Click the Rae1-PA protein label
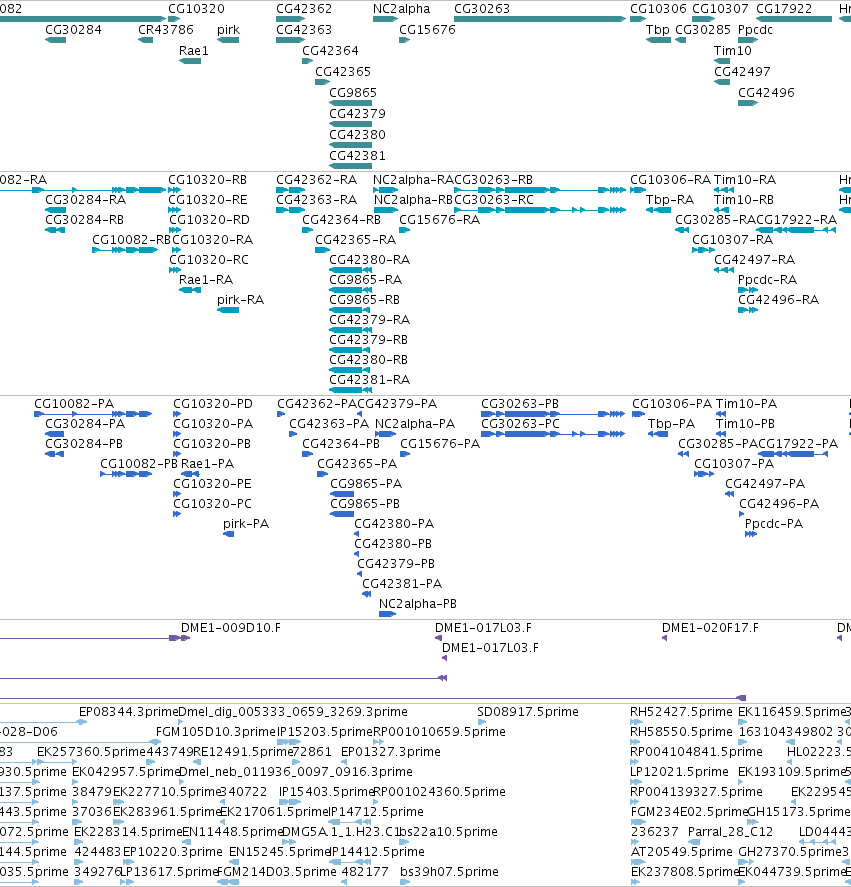Image resolution: width=851 pixels, height=887 pixels. (x=207, y=464)
